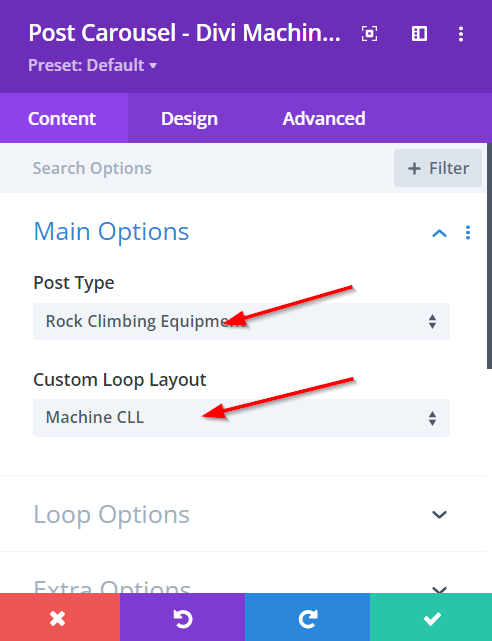Switch to the Design tab

click(x=189, y=119)
